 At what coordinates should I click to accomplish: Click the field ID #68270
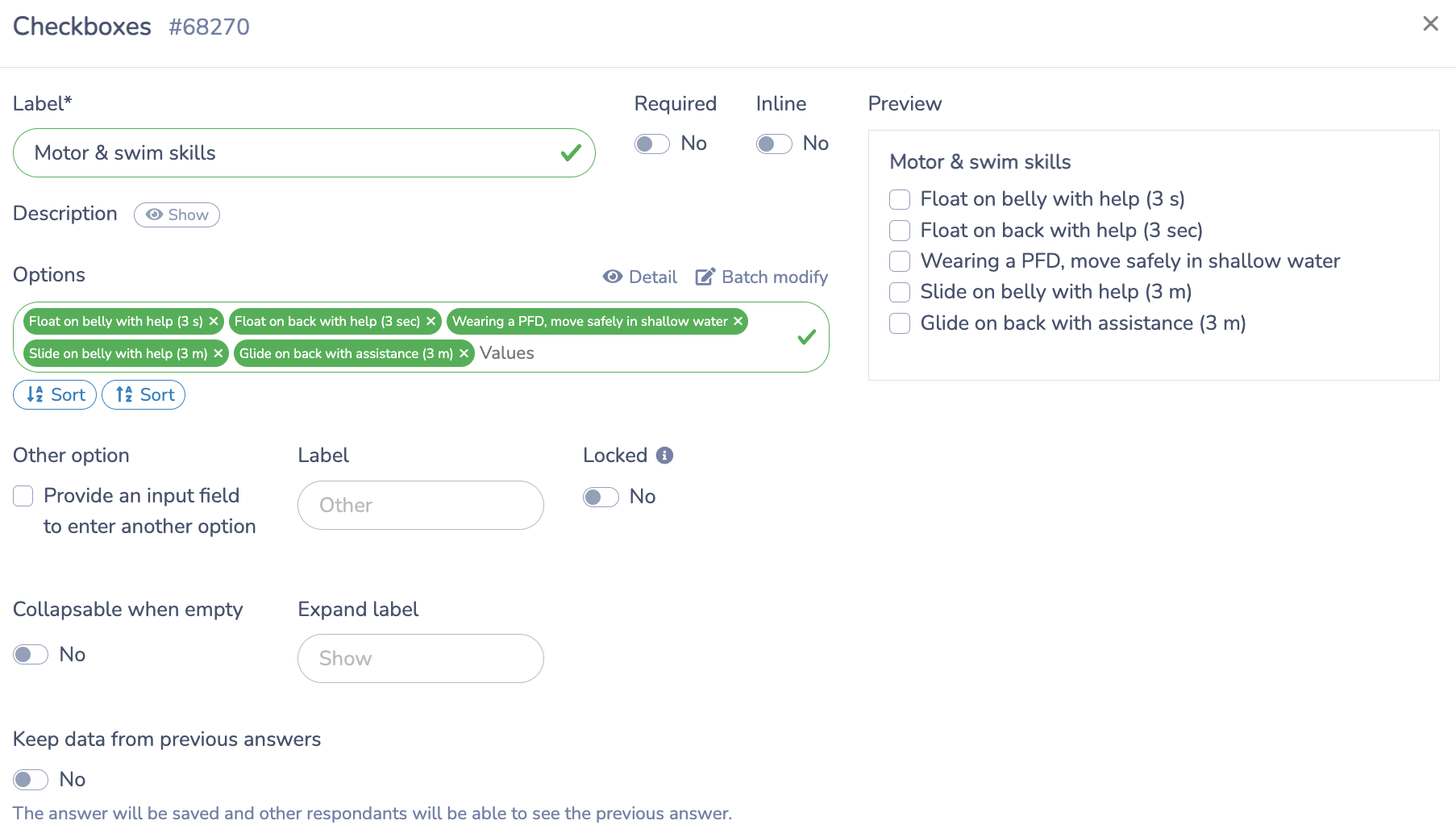(208, 26)
